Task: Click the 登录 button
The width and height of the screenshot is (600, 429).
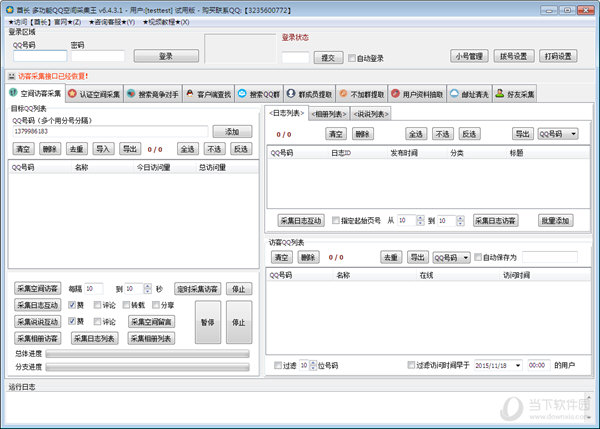Action: coord(166,56)
